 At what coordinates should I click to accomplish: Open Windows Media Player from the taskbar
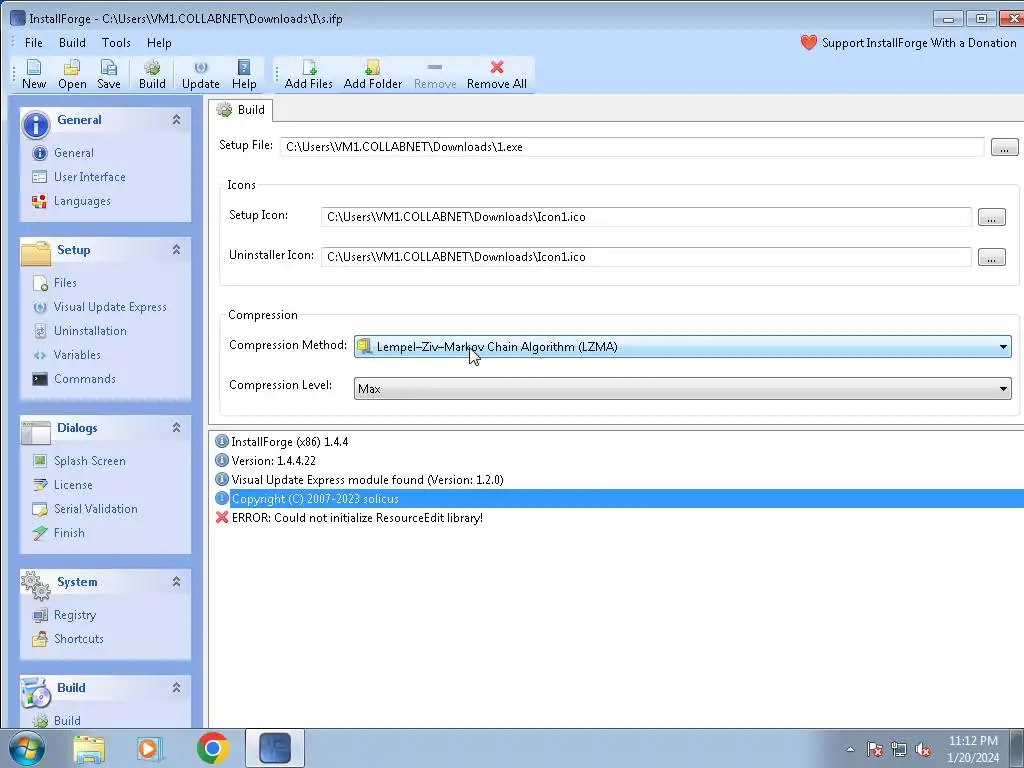coord(150,748)
